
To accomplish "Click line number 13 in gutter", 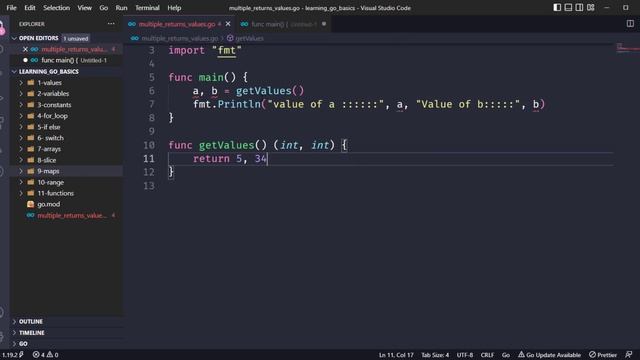I will coord(149,186).
